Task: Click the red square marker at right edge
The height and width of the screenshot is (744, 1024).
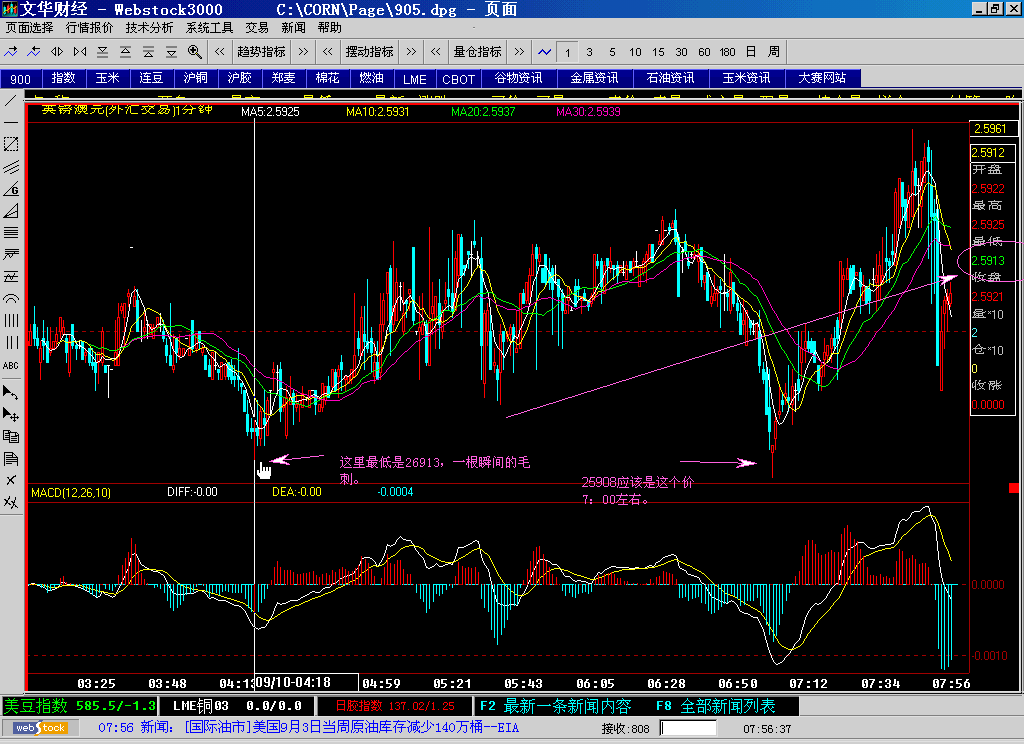Action: tap(1014, 488)
